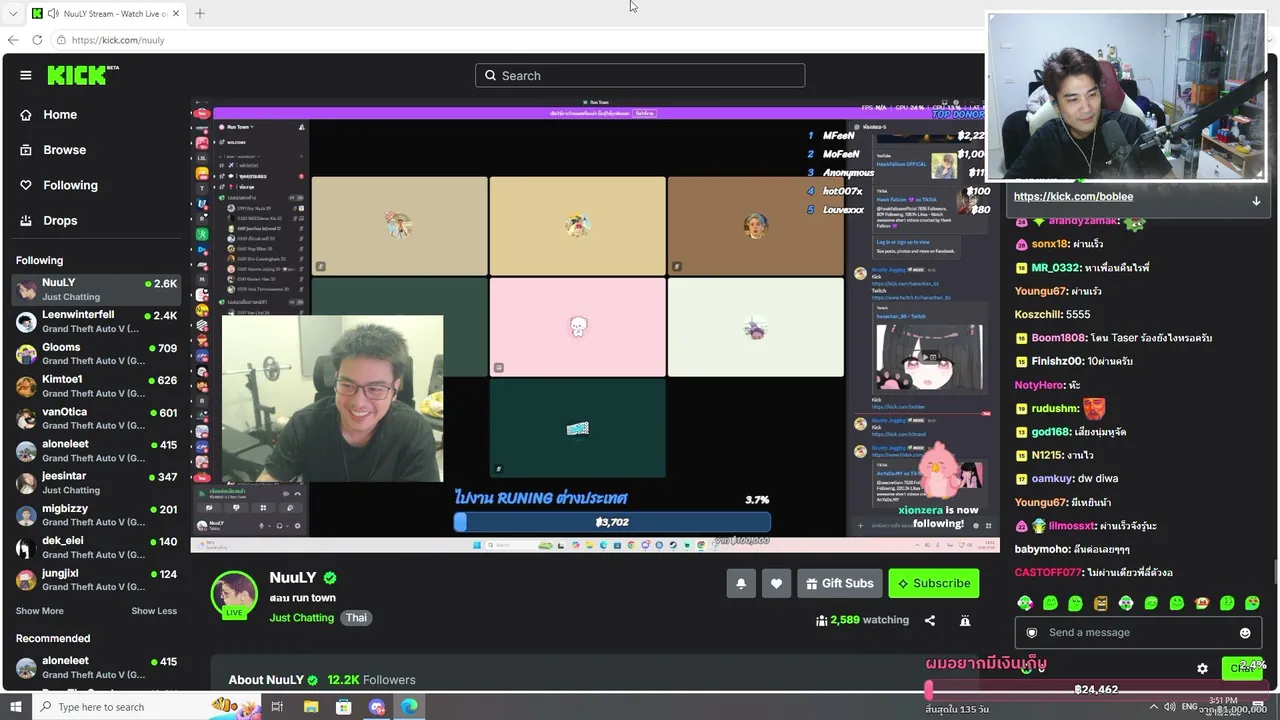Share the stream via share icon

pyautogui.click(x=930, y=620)
